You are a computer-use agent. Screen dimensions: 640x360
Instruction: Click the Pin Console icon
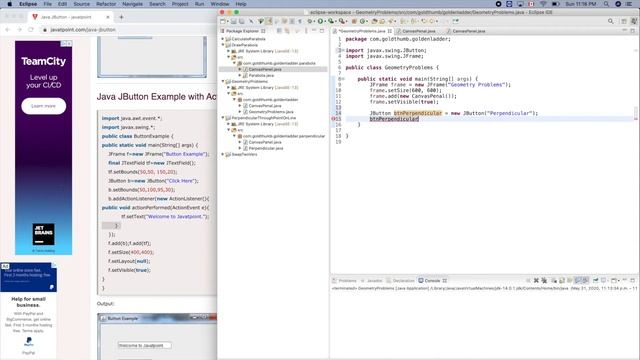click(x=596, y=280)
